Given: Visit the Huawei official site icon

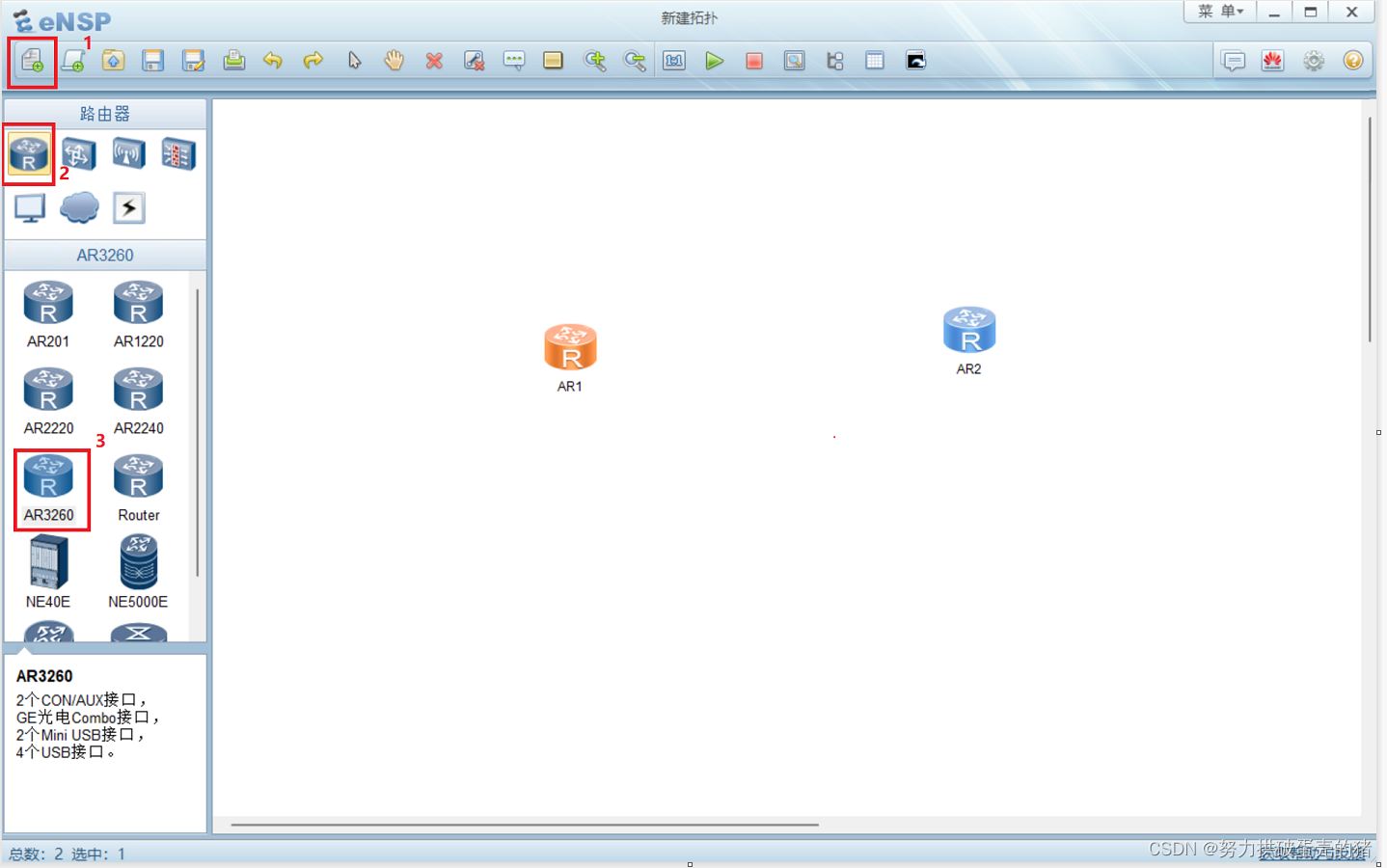Looking at the screenshot, I should click(1273, 61).
